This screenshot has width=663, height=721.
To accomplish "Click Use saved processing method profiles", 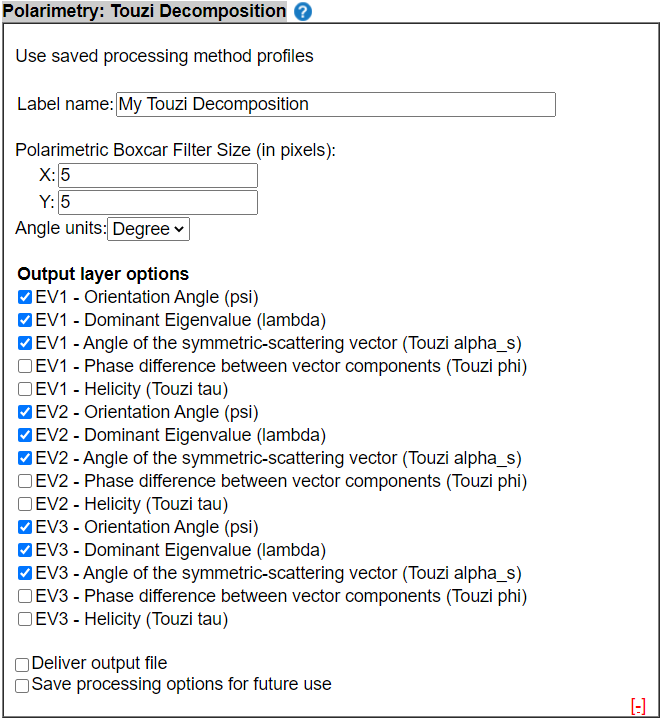I will pos(164,56).
